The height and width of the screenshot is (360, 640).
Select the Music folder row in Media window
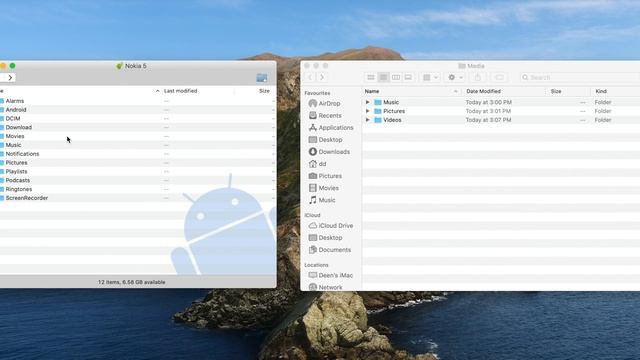501,102
